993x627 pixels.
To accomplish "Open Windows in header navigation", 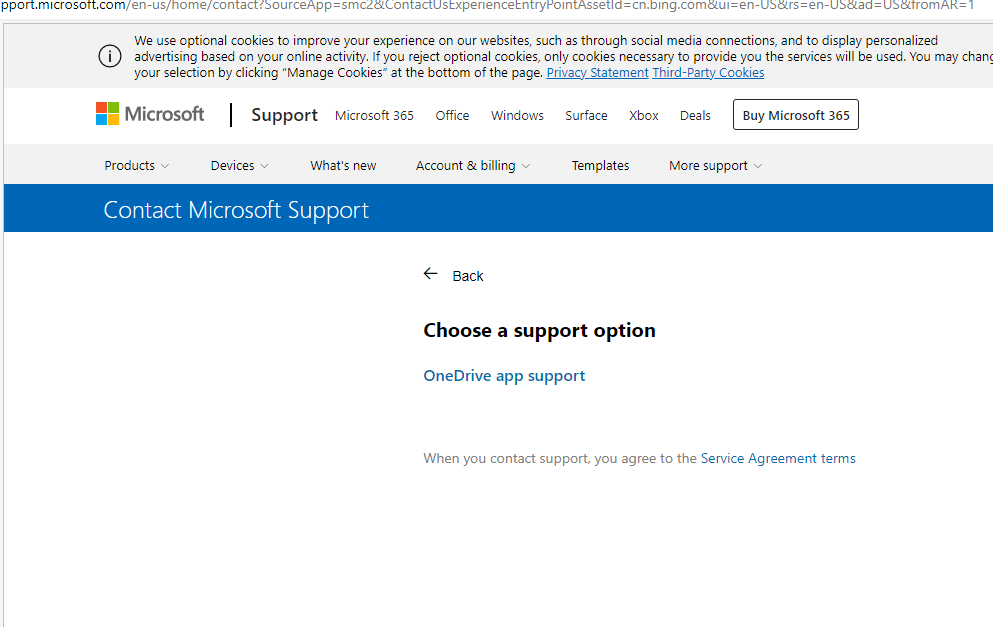I will [517, 115].
